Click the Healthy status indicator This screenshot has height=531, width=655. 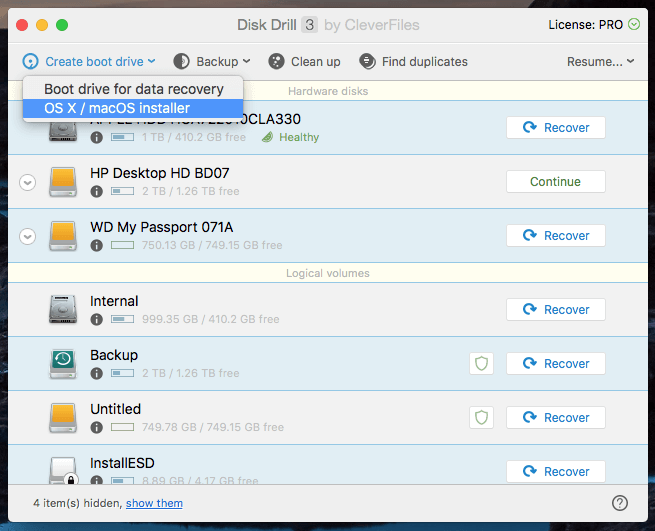[x=290, y=137]
